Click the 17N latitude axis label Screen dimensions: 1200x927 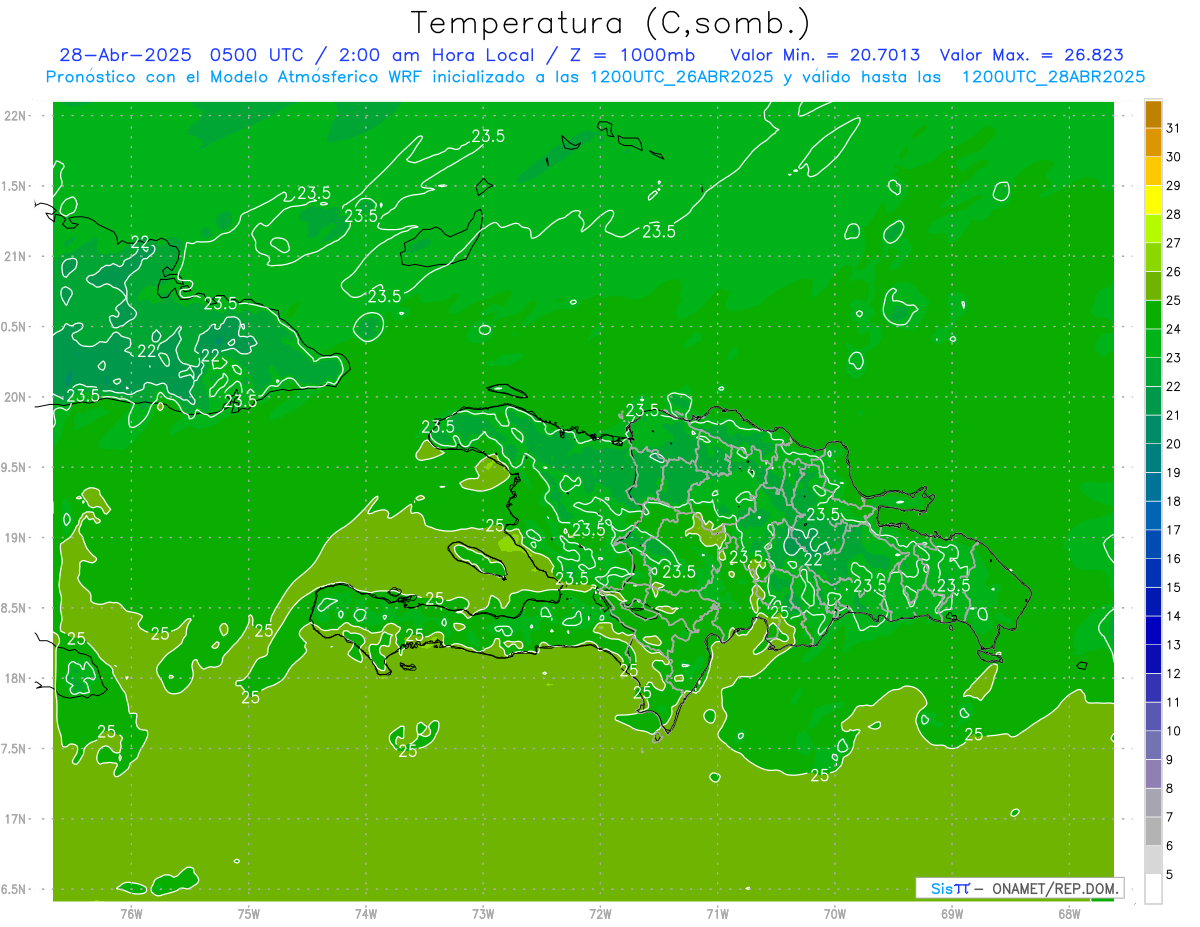[x=14, y=819]
